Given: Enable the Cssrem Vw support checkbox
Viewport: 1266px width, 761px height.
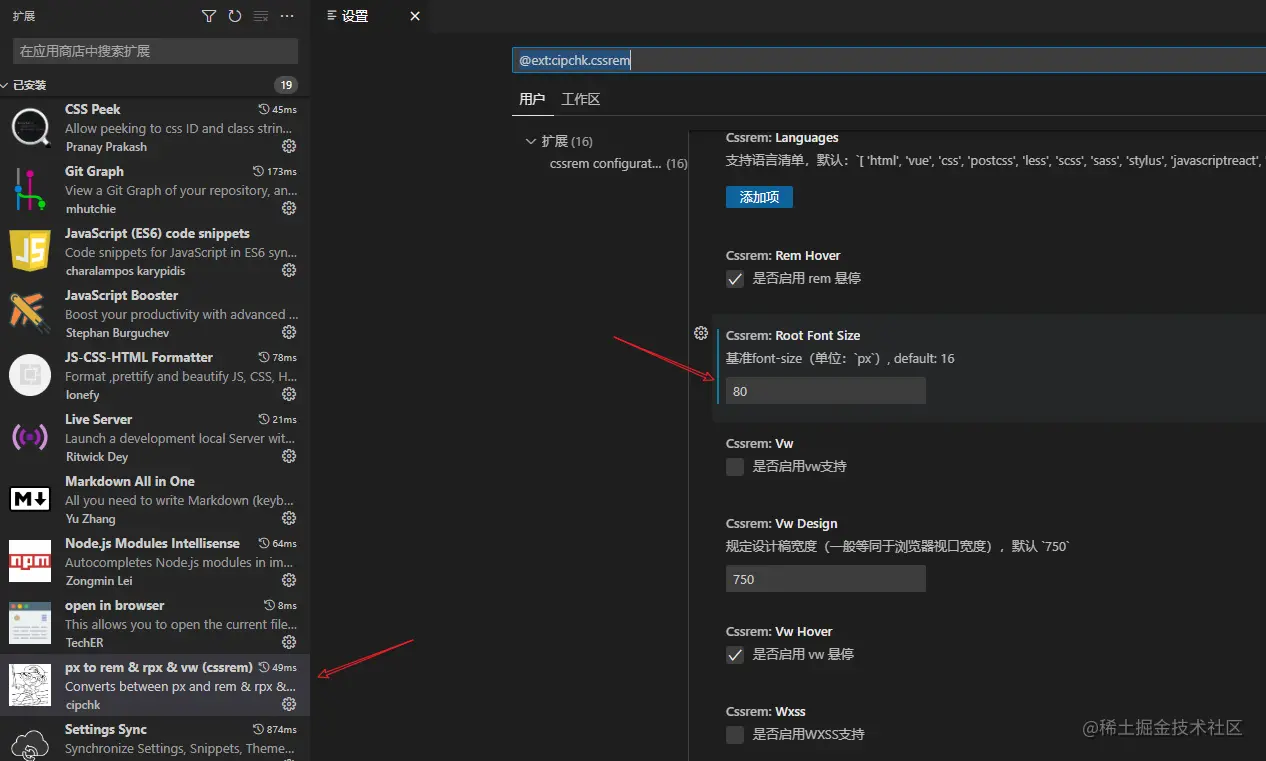Looking at the screenshot, I should 735,467.
